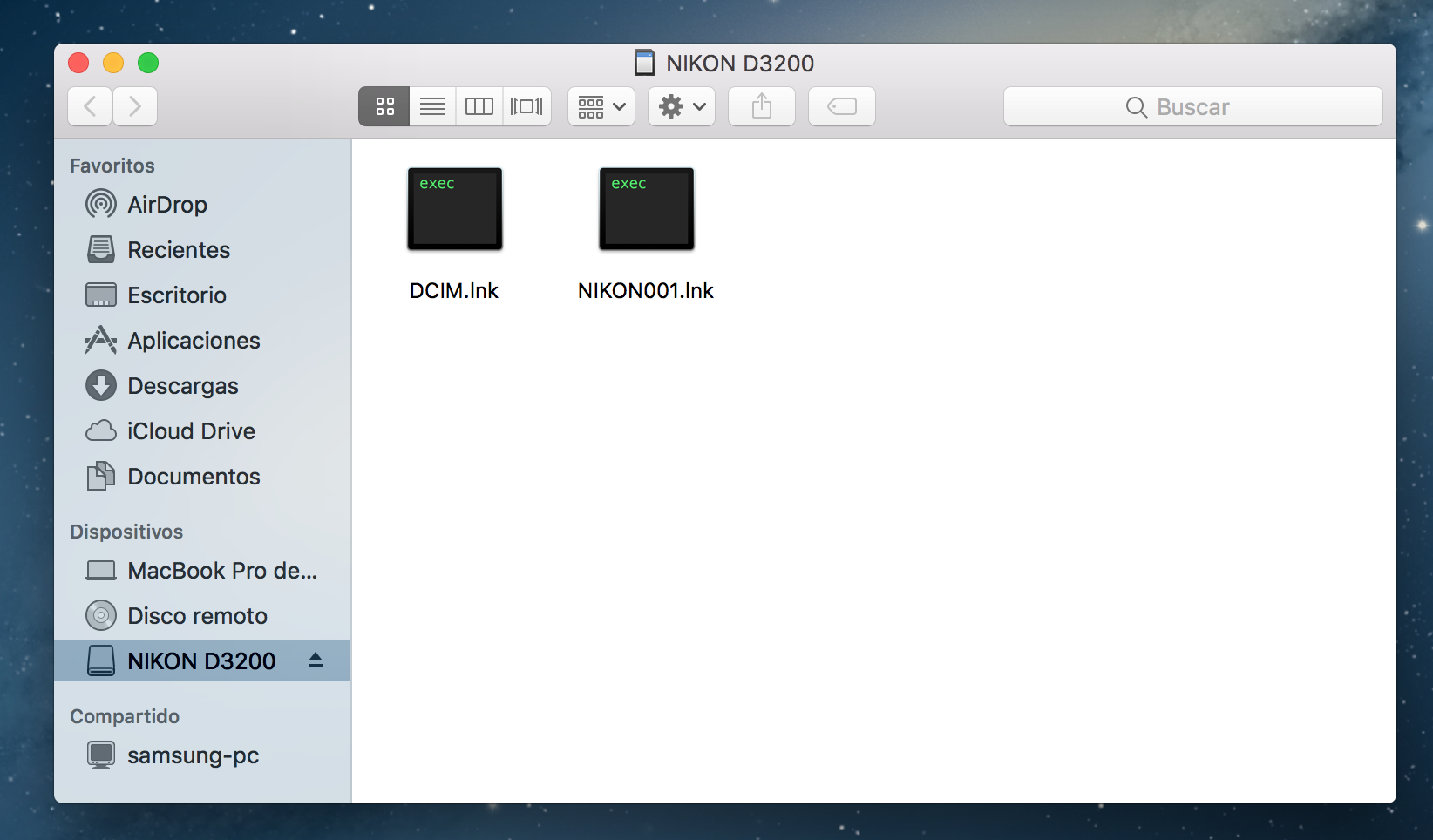Viewport: 1433px width, 840px height.
Task: Click the SD card icon in the title bar
Action: pos(644,63)
